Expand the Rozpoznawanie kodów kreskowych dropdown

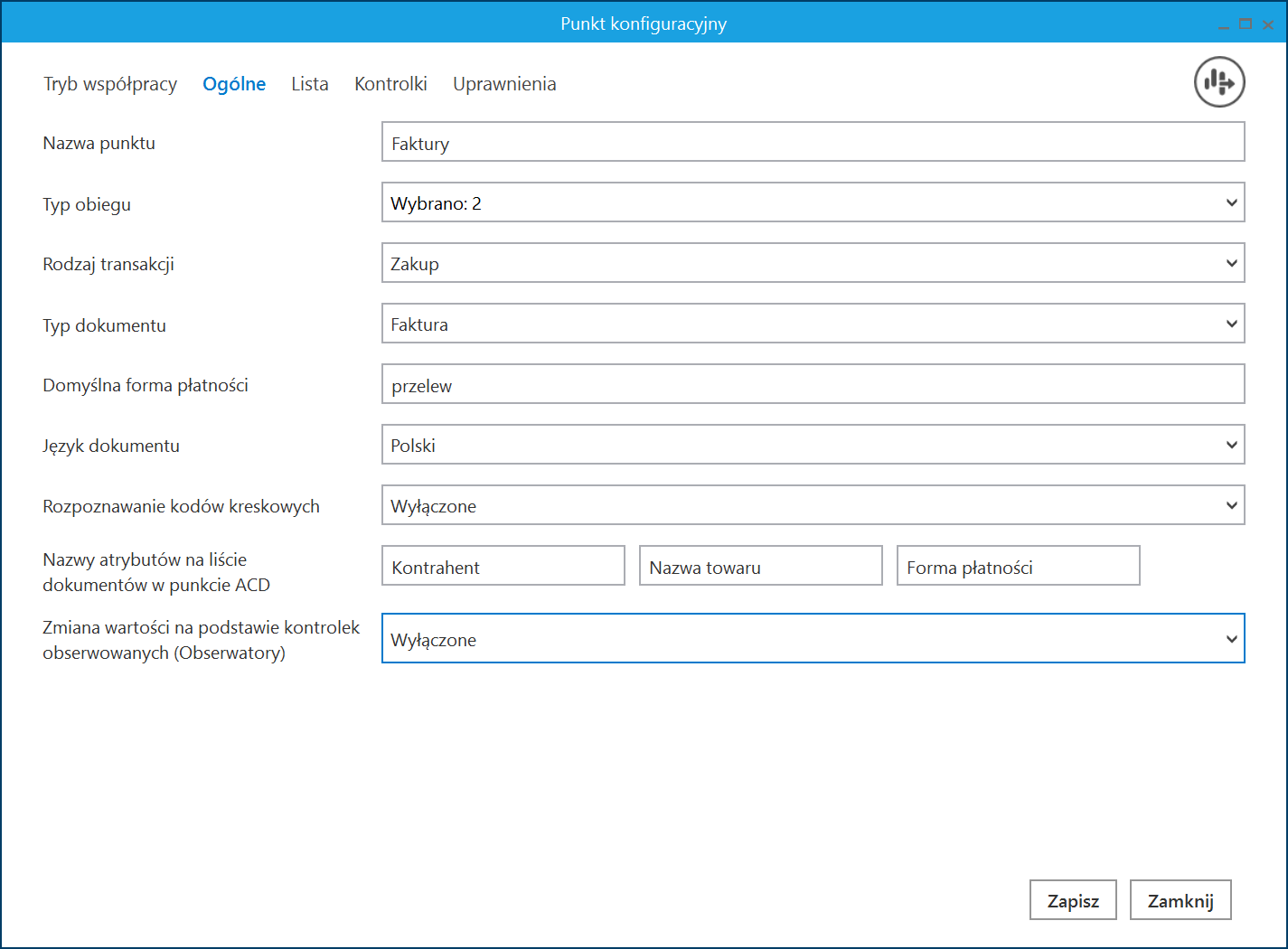pos(813,506)
